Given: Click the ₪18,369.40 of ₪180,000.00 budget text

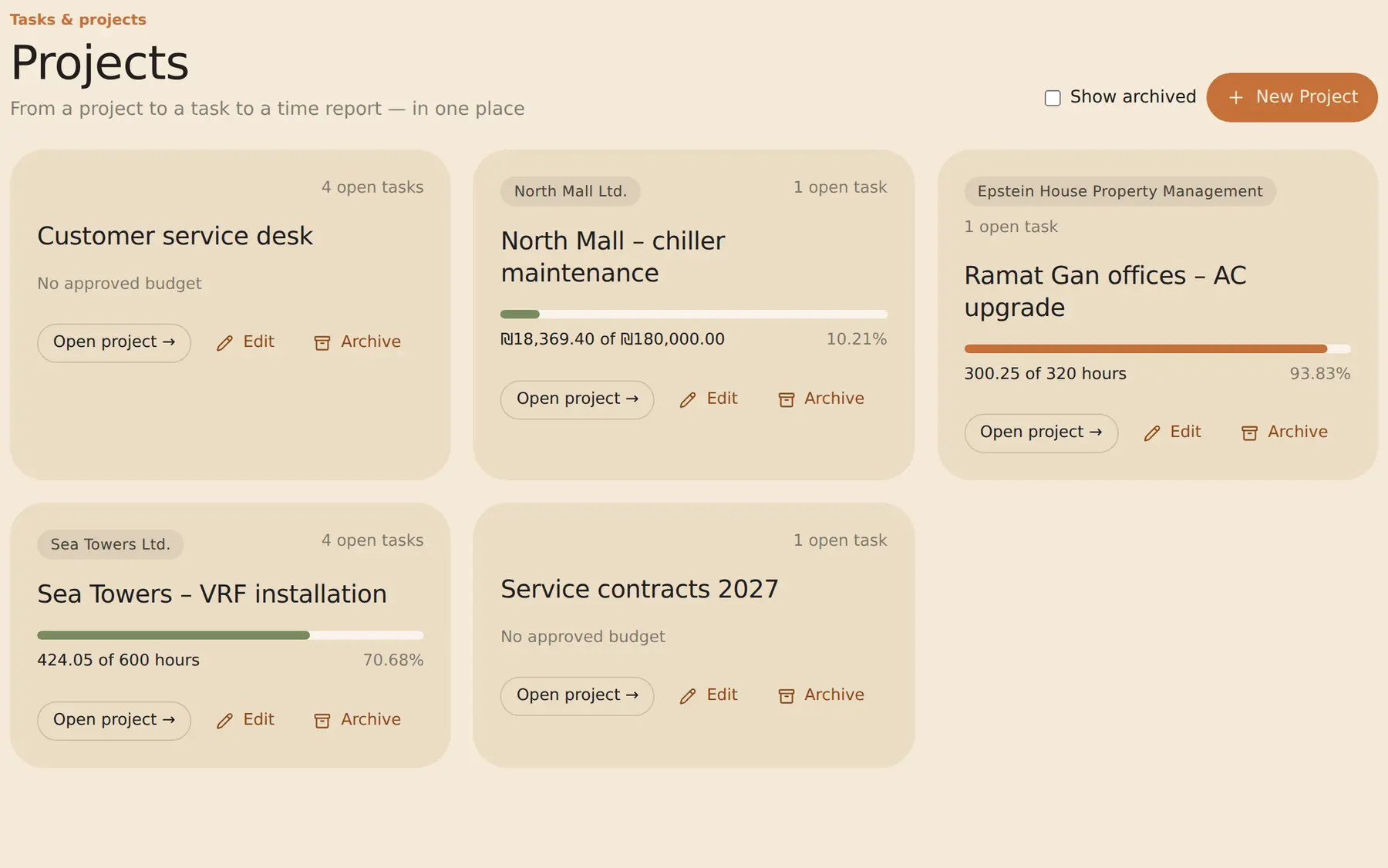Looking at the screenshot, I should 613,339.
